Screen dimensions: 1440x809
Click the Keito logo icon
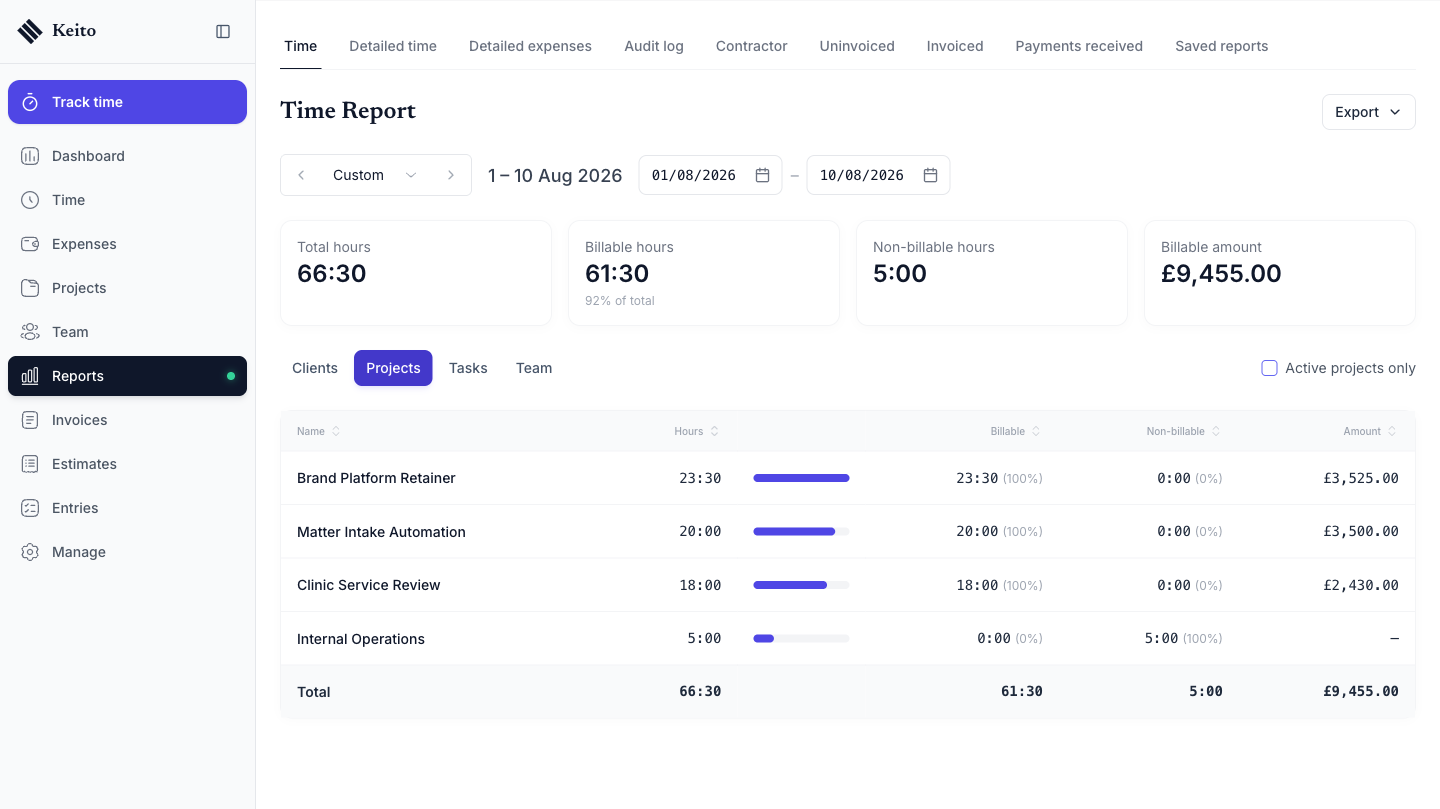(x=31, y=31)
